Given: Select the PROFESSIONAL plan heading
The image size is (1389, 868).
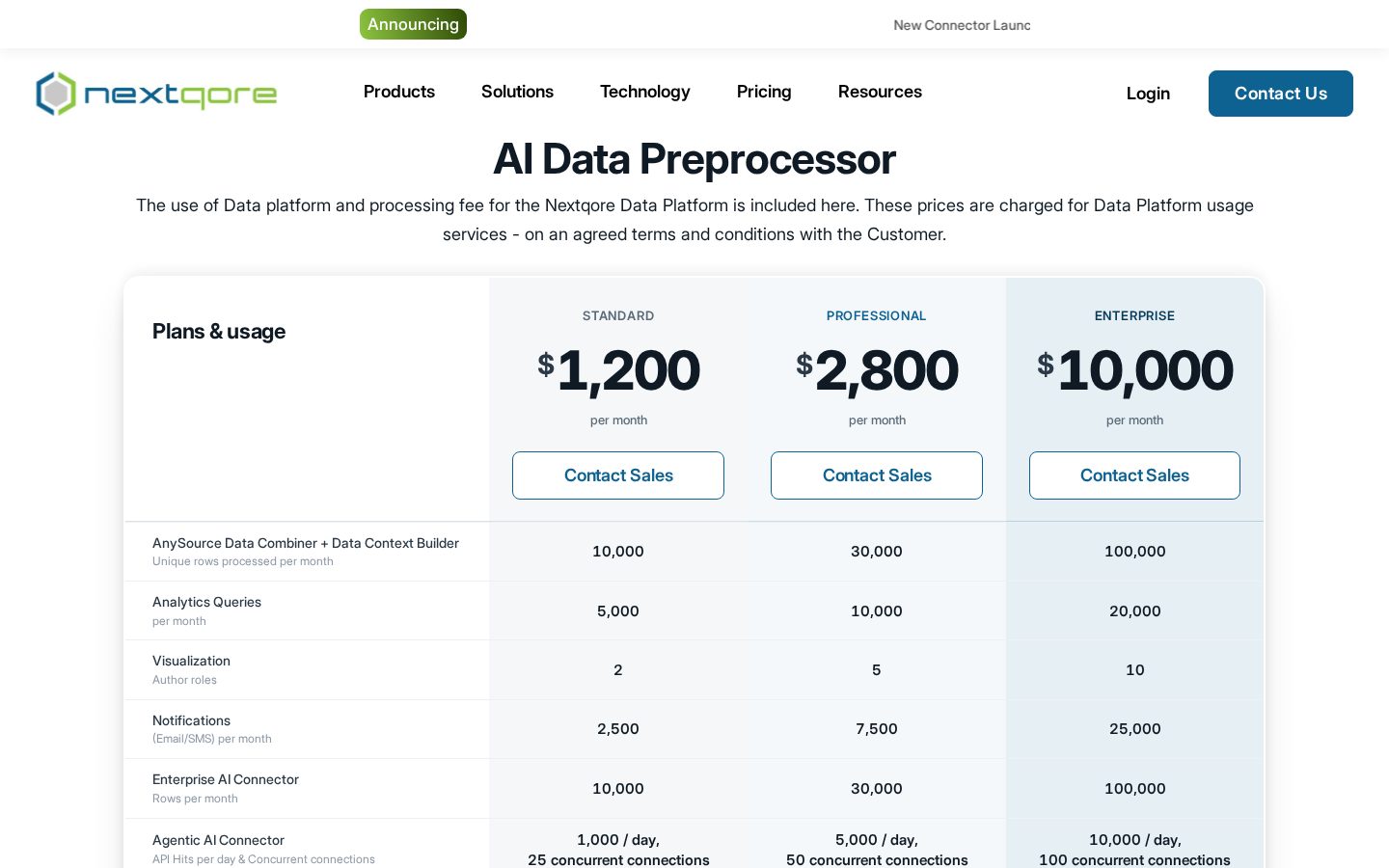Looking at the screenshot, I should click(877, 315).
